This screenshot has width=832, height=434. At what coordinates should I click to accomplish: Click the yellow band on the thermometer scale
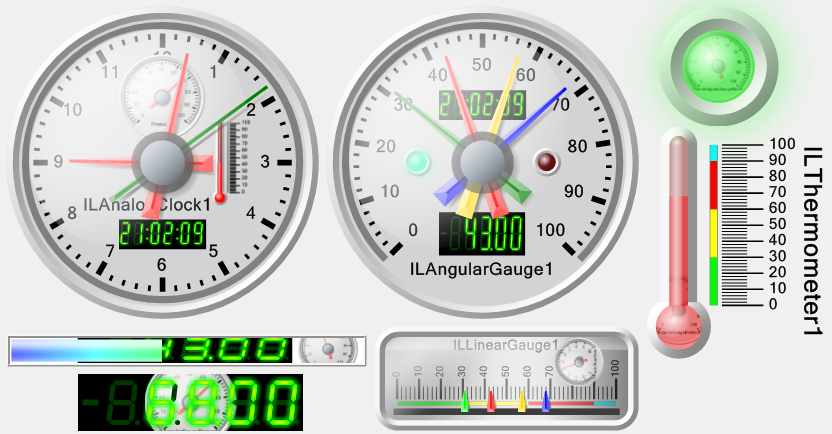[x=713, y=232]
